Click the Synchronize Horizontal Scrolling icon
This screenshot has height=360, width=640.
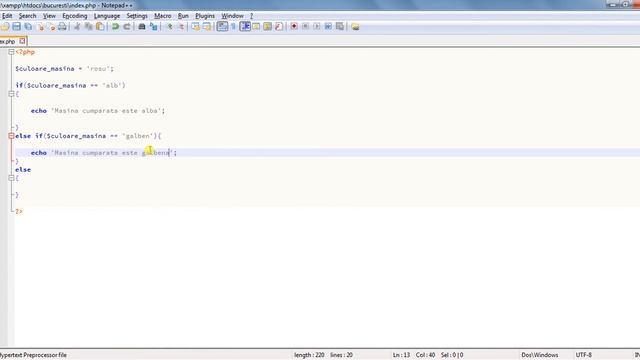coord(207,27)
